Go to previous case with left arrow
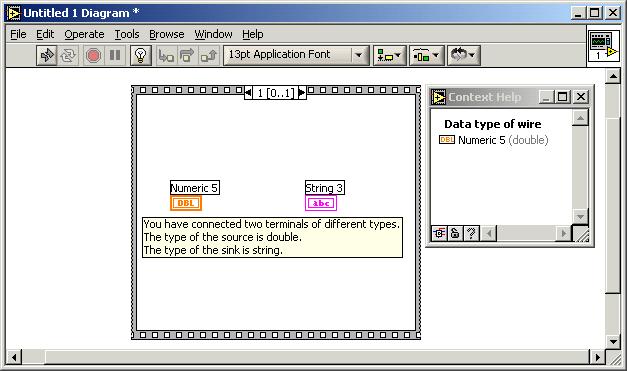The image size is (627, 371). 248,93
